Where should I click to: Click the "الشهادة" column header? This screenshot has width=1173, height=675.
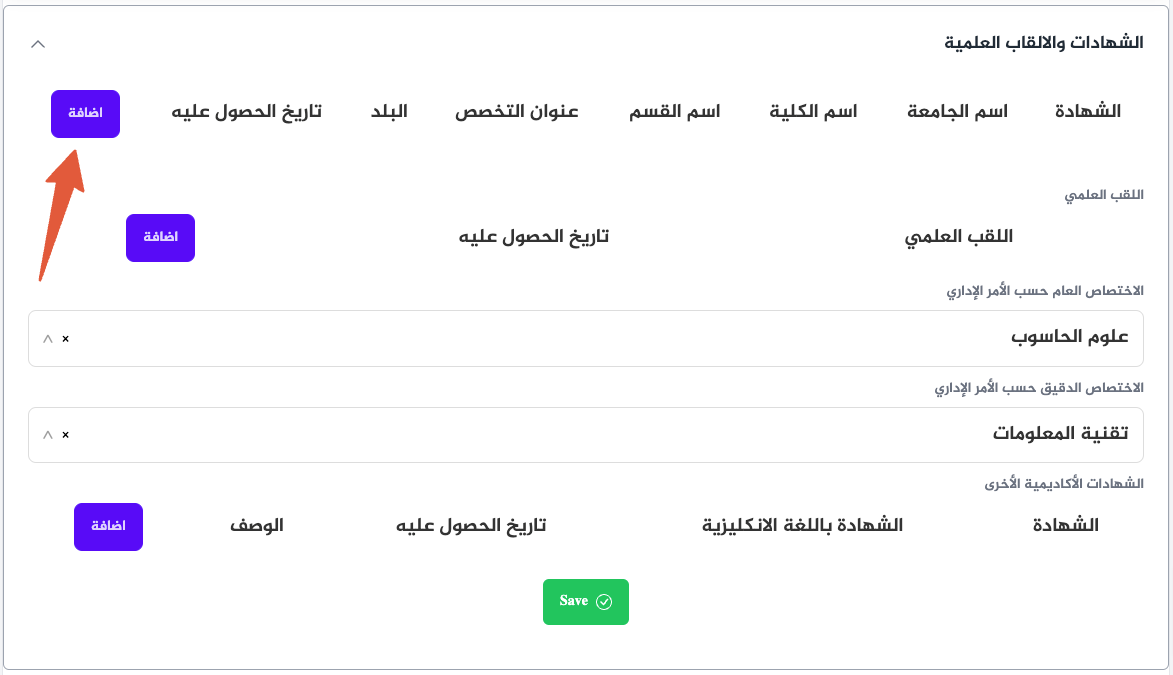[x=1087, y=111]
